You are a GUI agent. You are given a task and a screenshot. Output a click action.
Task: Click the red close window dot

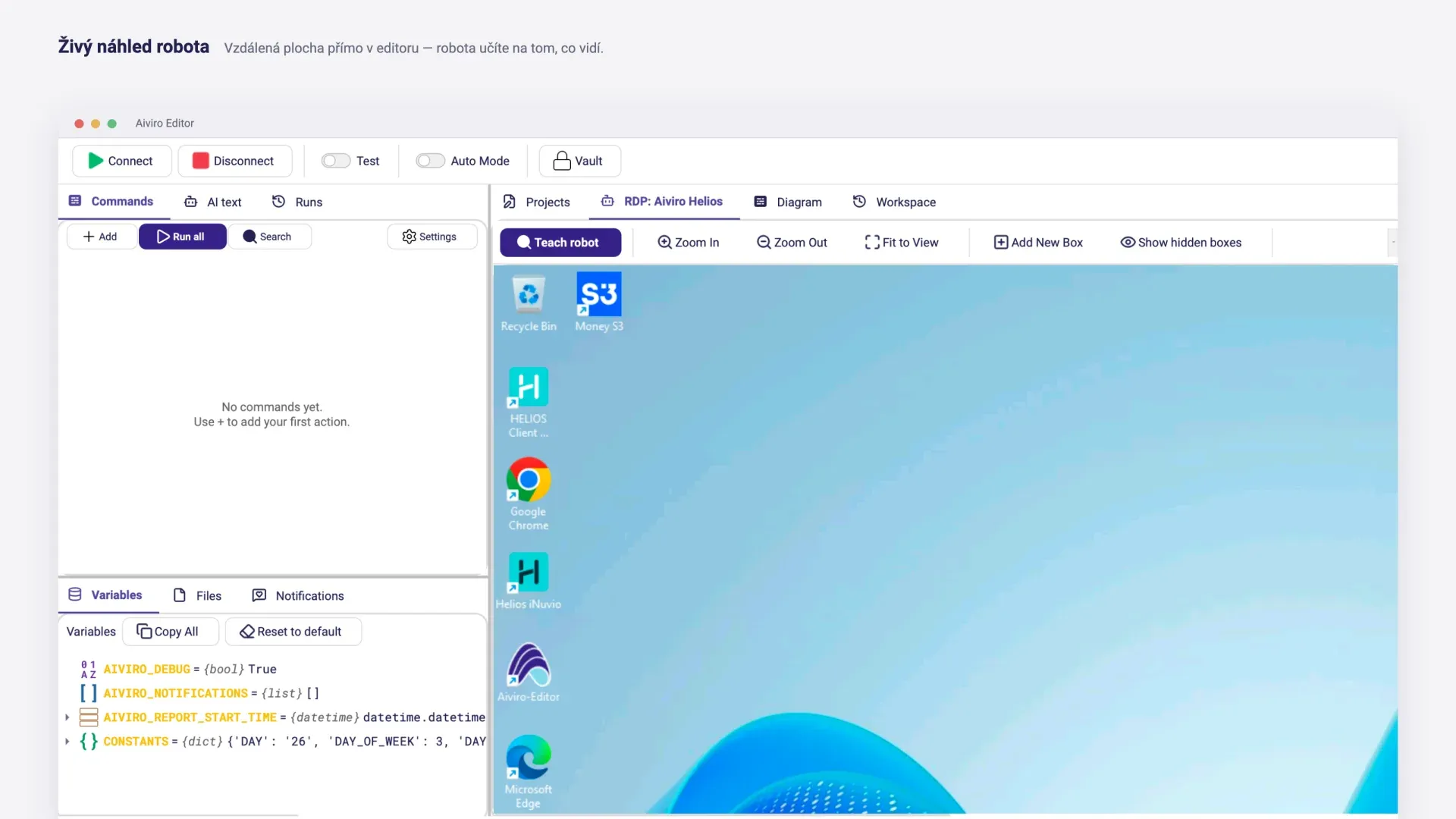tap(79, 124)
